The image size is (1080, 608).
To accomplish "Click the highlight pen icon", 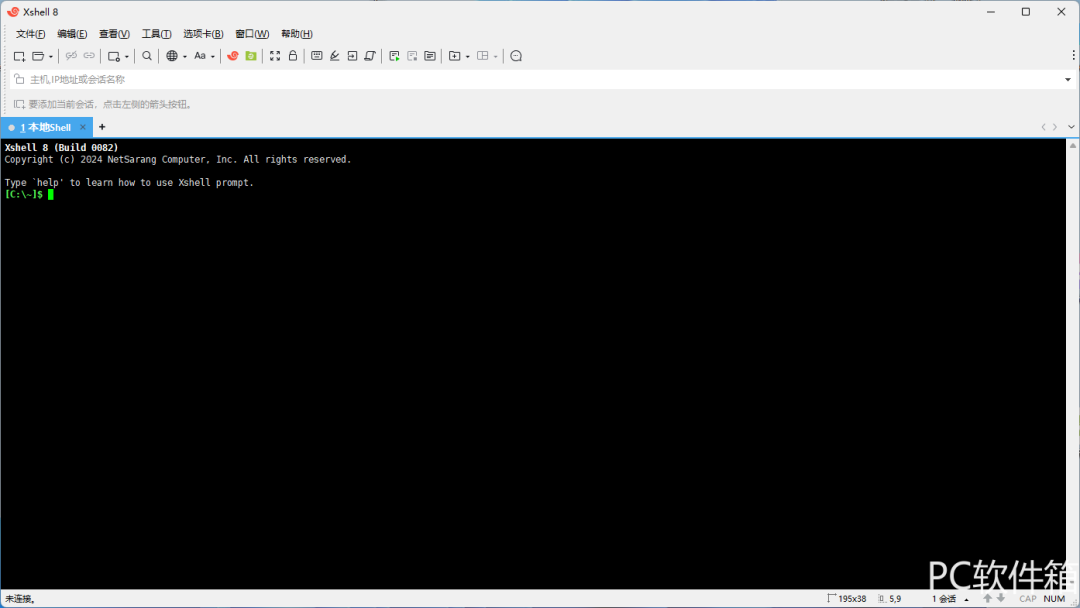I will tap(335, 56).
